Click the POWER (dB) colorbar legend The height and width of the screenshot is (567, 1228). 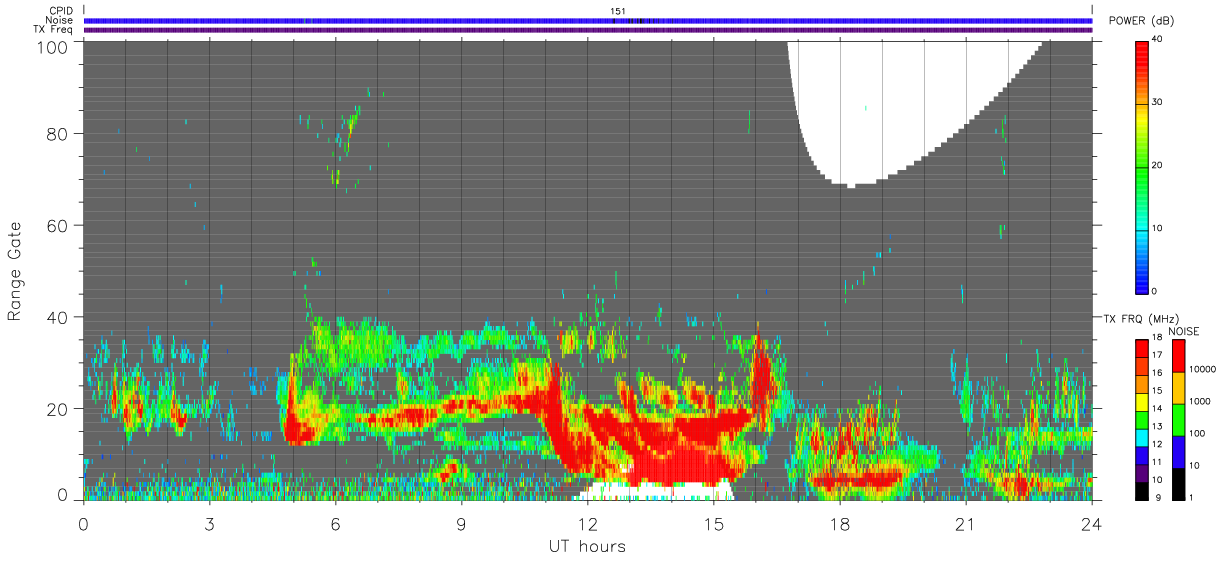pos(1142,167)
